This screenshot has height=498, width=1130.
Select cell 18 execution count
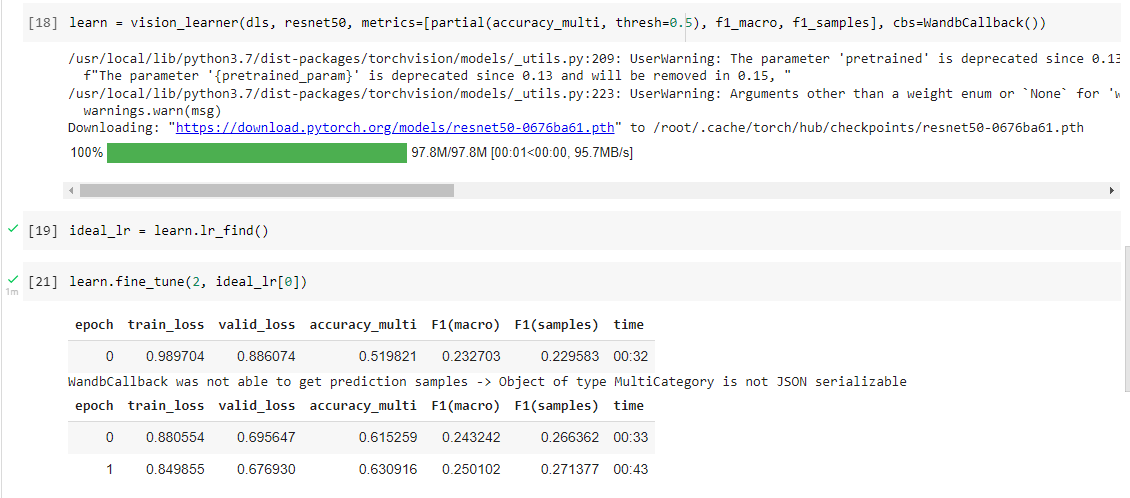click(43, 23)
